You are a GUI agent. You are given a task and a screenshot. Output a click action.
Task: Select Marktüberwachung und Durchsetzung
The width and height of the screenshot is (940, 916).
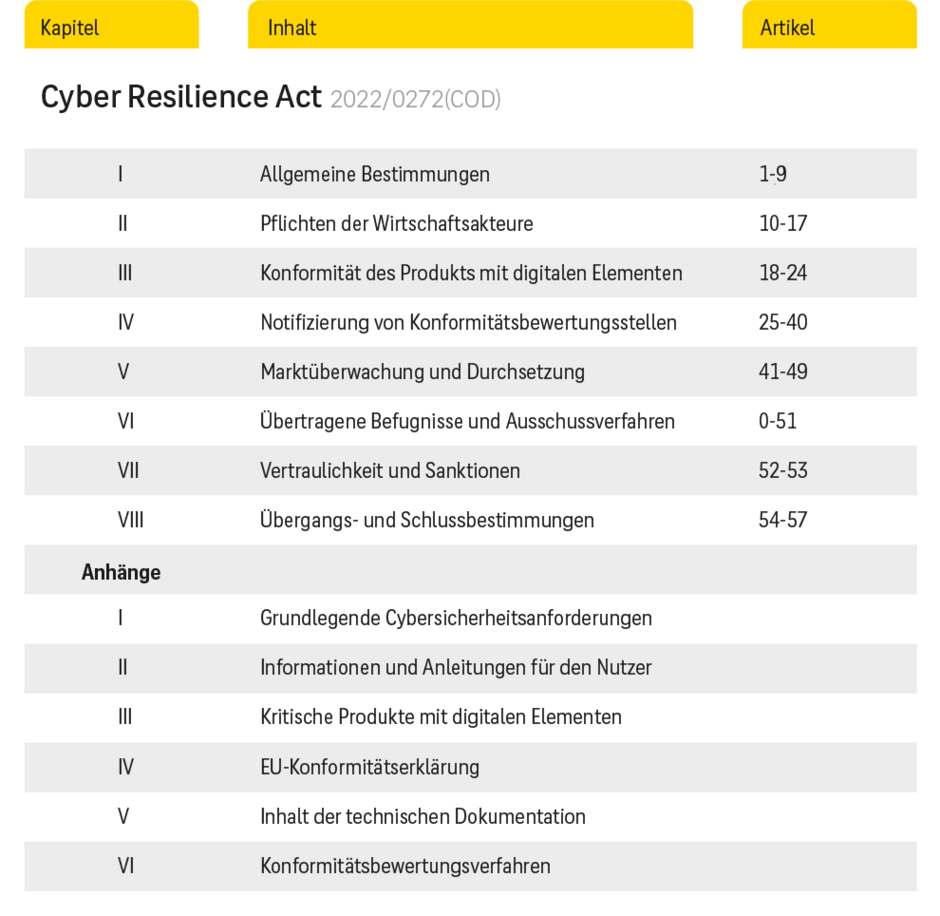(x=422, y=372)
